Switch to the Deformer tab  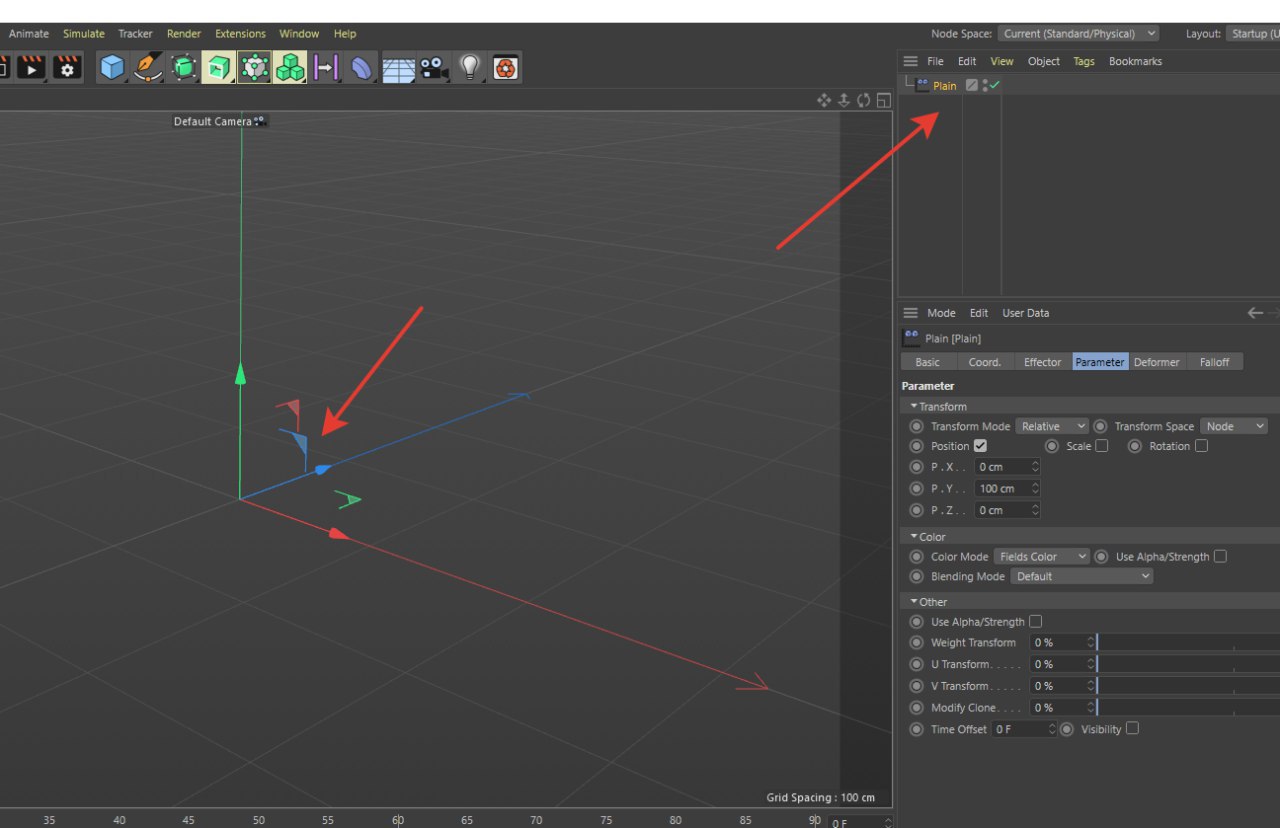(1157, 362)
